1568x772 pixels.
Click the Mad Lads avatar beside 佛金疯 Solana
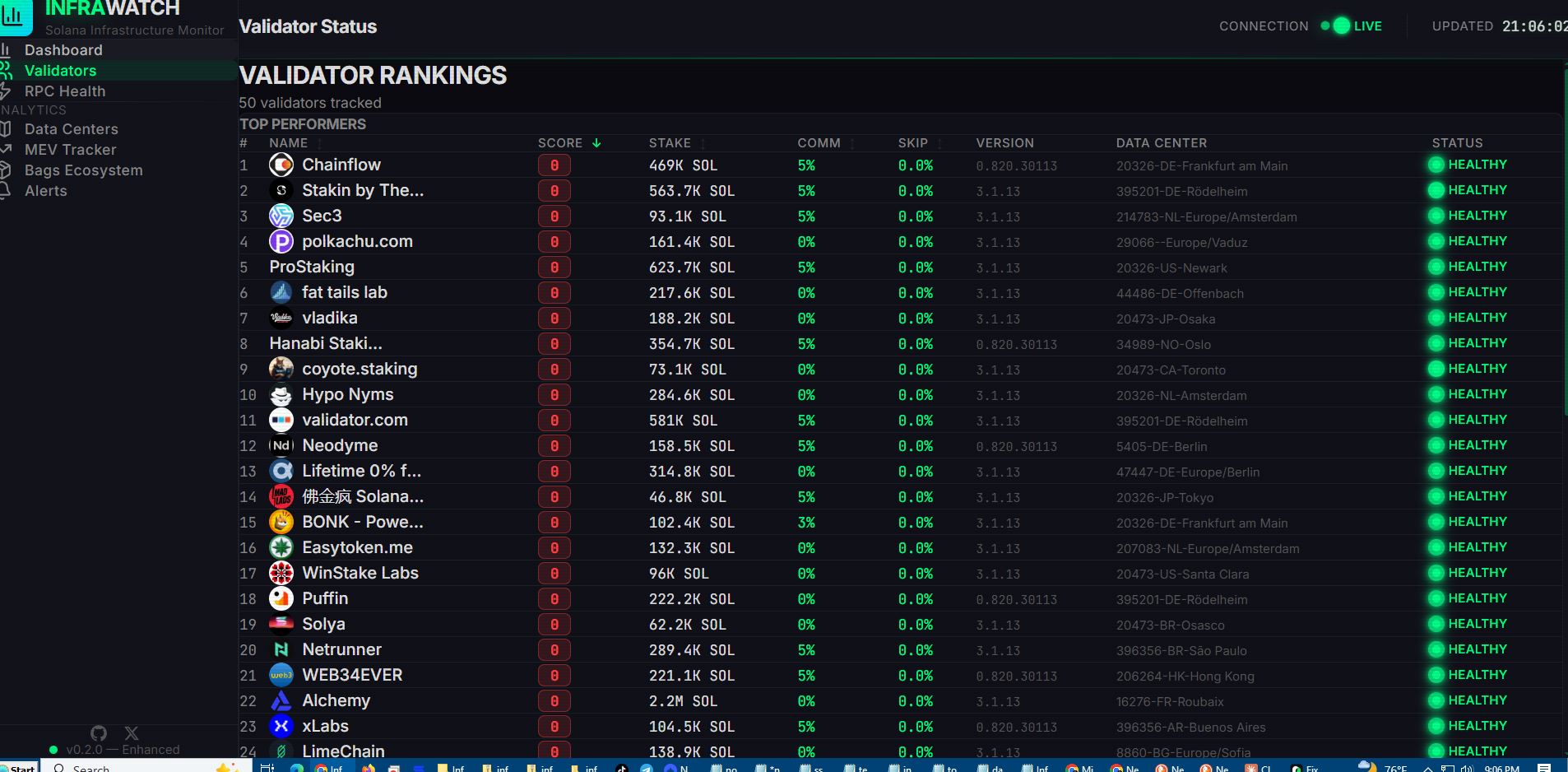pyautogui.click(x=281, y=496)
